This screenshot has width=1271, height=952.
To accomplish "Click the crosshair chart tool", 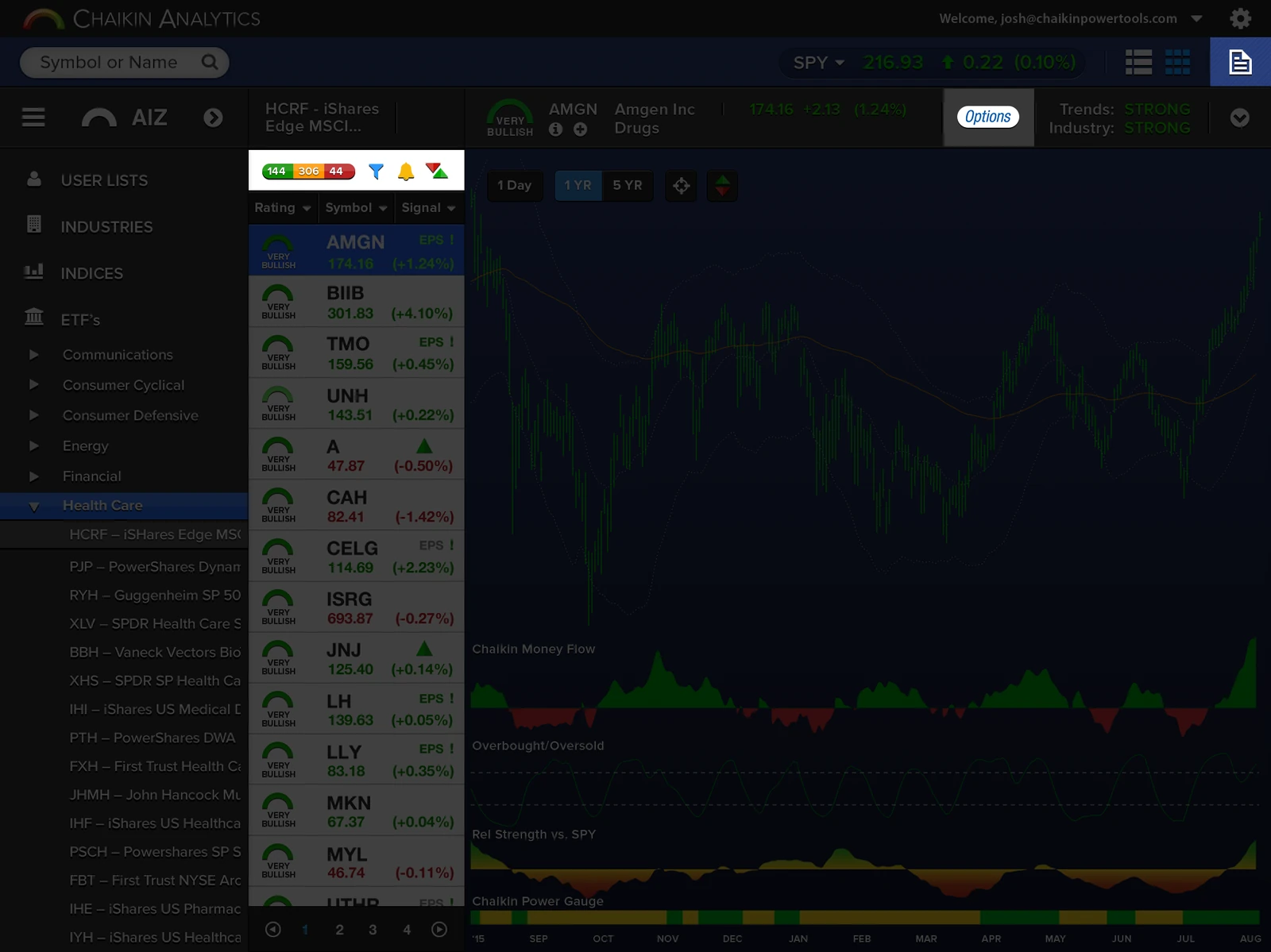I will pos(681,186).
